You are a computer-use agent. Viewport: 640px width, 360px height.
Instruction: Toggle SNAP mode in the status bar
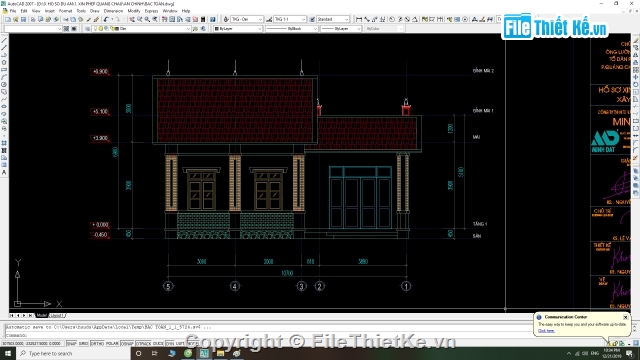[x=71, y=344]
